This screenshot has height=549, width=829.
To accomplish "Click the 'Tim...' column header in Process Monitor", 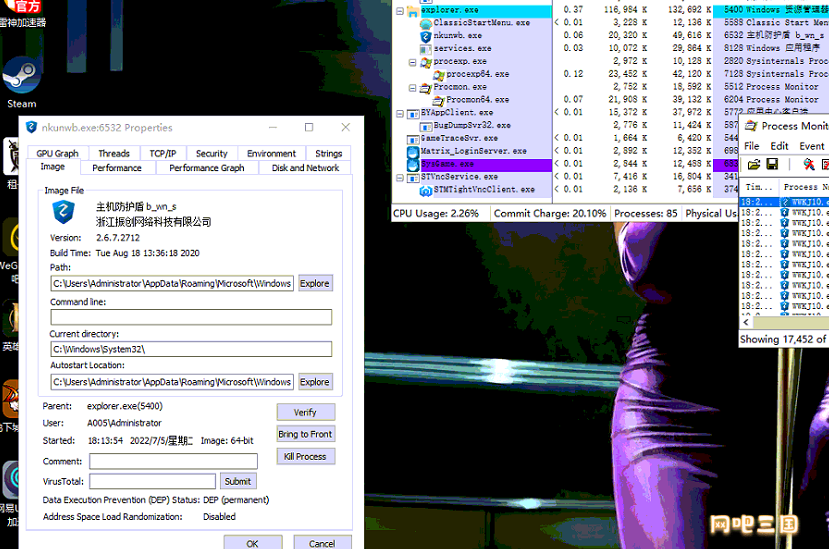I will click(x=759, y=187).
